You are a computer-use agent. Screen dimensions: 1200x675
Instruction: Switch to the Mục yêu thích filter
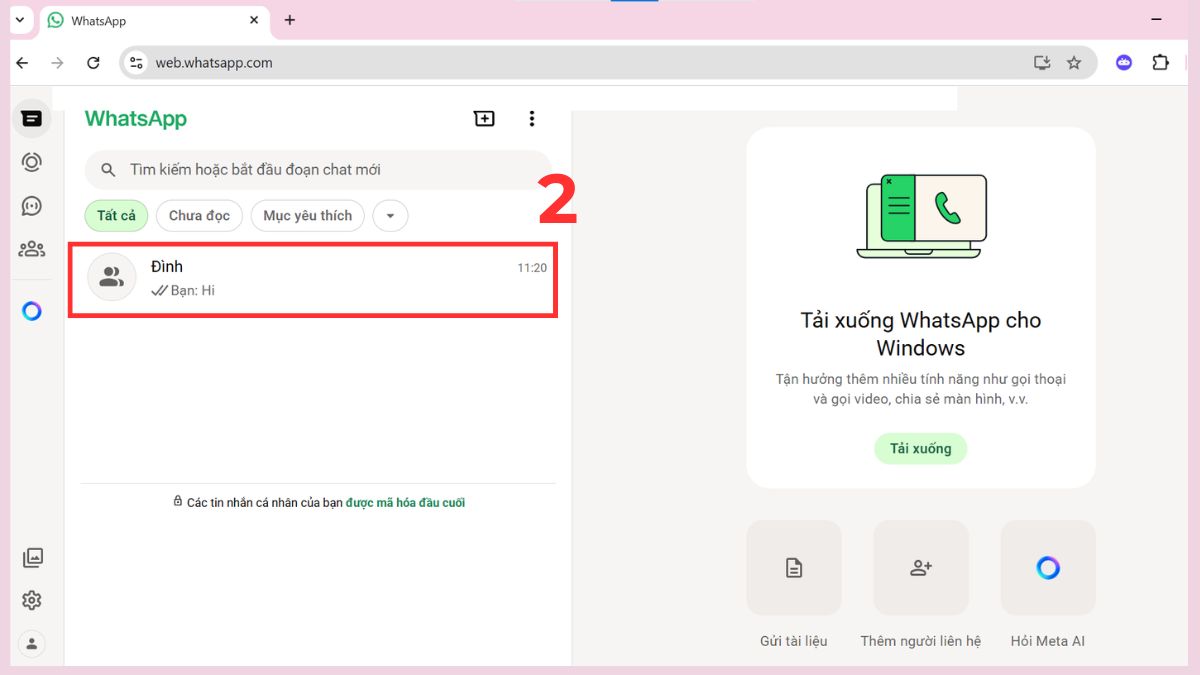307,215
